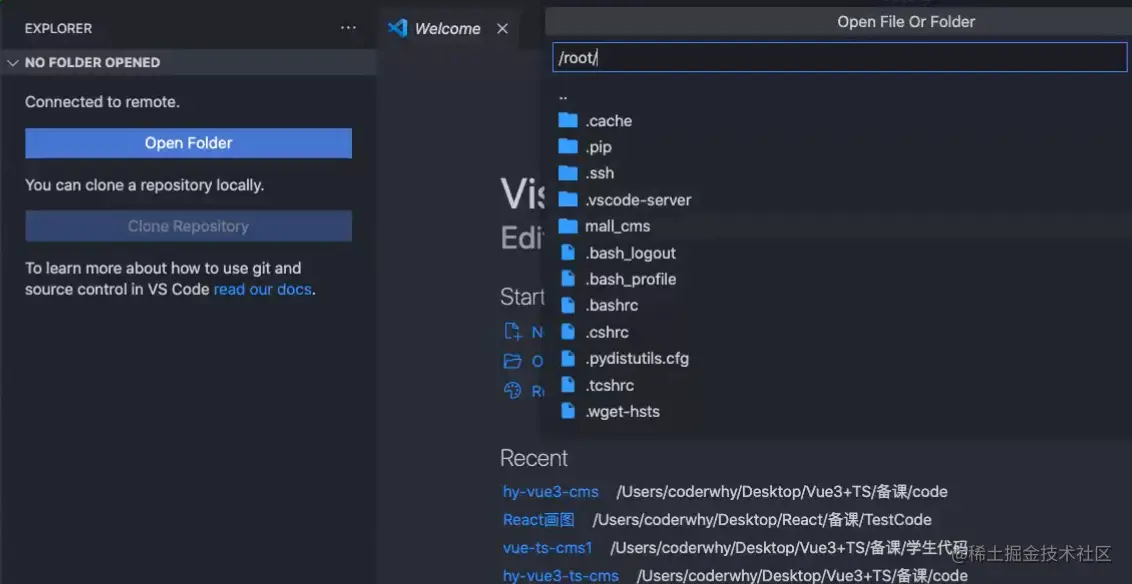Image resolution: width=1132 pixels, height=584 pixels.
Task: Click the Open Folder button
Action: pyautogui.click(x=188, y=143)
